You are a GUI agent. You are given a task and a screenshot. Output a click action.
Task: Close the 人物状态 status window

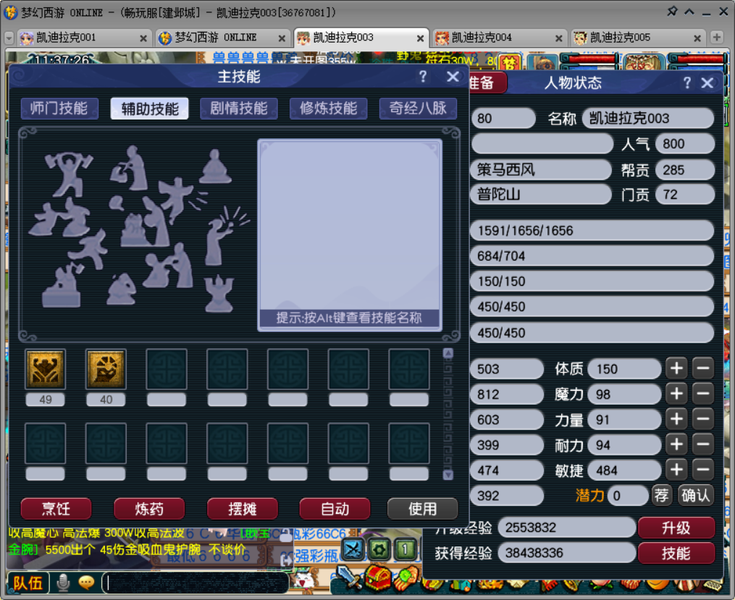707,83
